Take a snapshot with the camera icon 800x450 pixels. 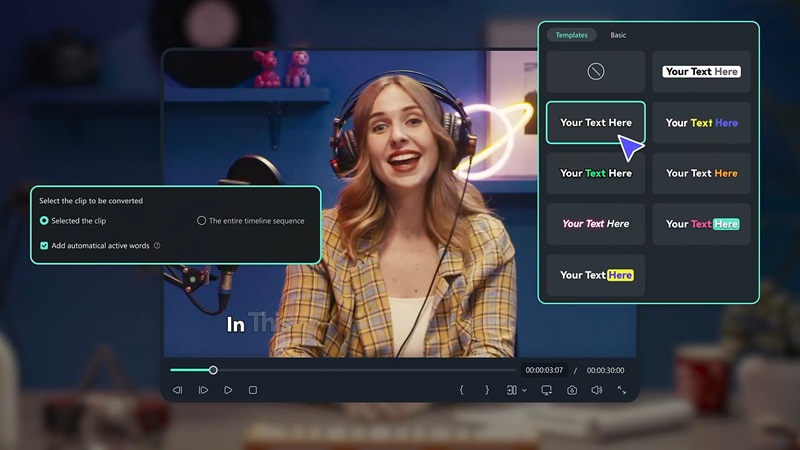tap(572, 390)
